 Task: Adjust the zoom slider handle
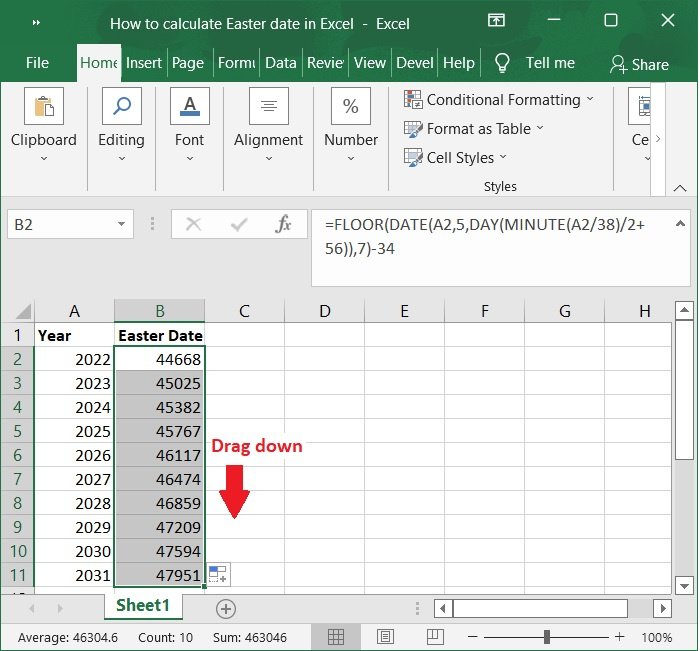tap(547, 637)
